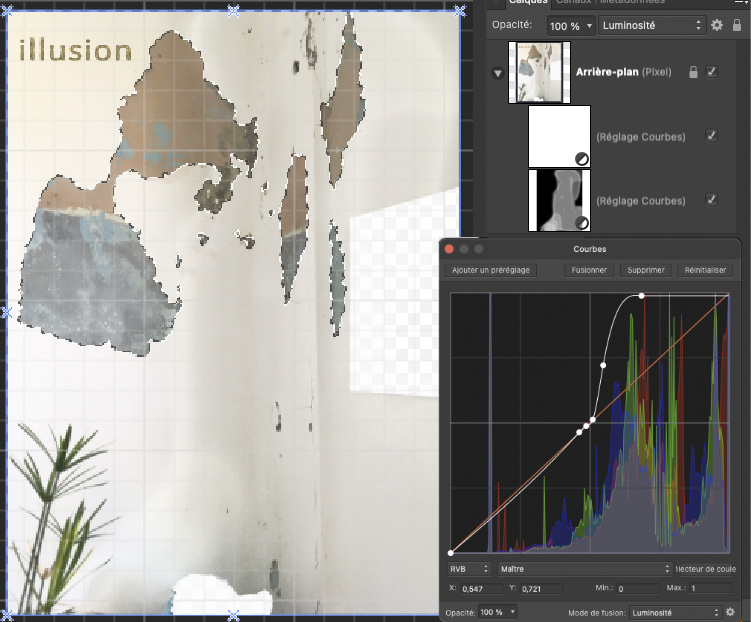Open Mode de fusion Luminosité dropdown
751x622 pixels.
pos(675,612)
